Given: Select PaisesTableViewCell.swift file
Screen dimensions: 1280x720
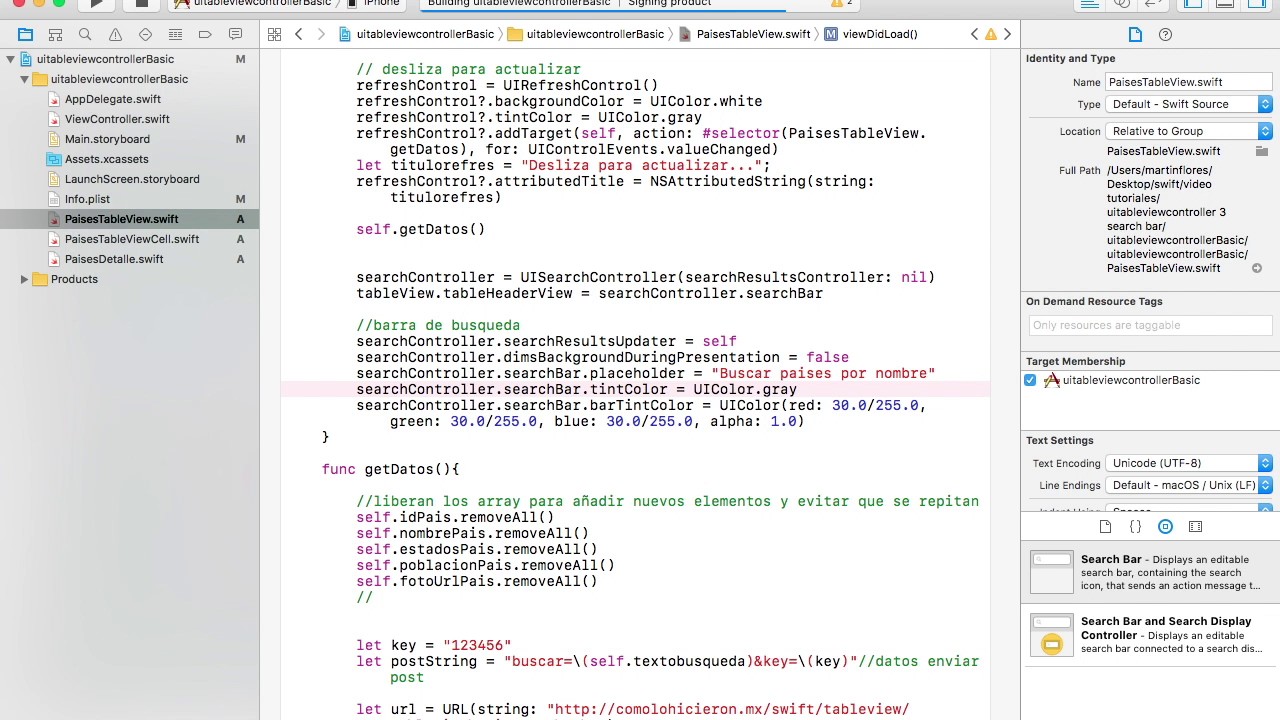Looking at the screenshot, I should (130, 239).
